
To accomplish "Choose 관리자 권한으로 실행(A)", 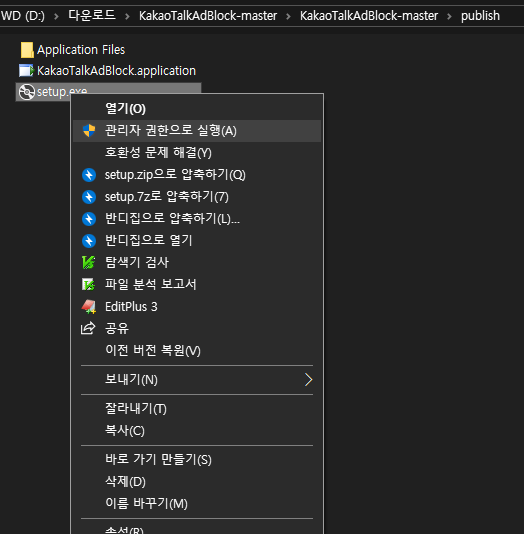I will point(197,131).
